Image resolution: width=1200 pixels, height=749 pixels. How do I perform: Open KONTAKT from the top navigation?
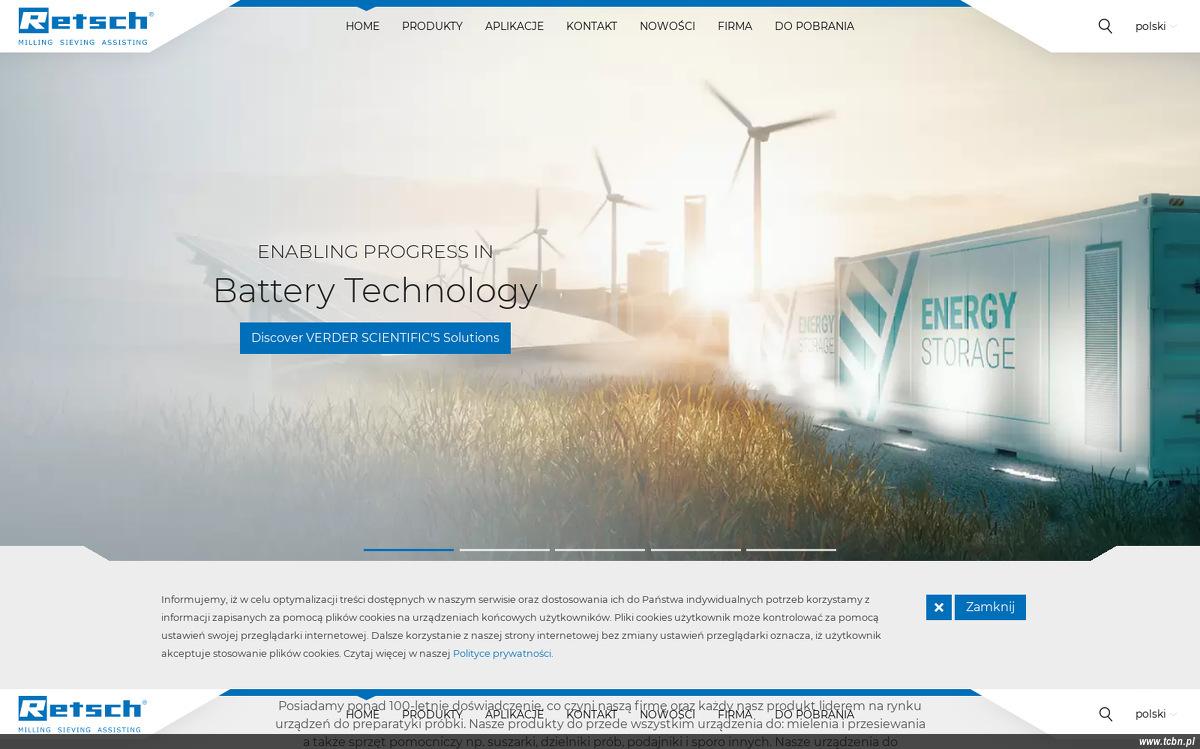point(592,26)
